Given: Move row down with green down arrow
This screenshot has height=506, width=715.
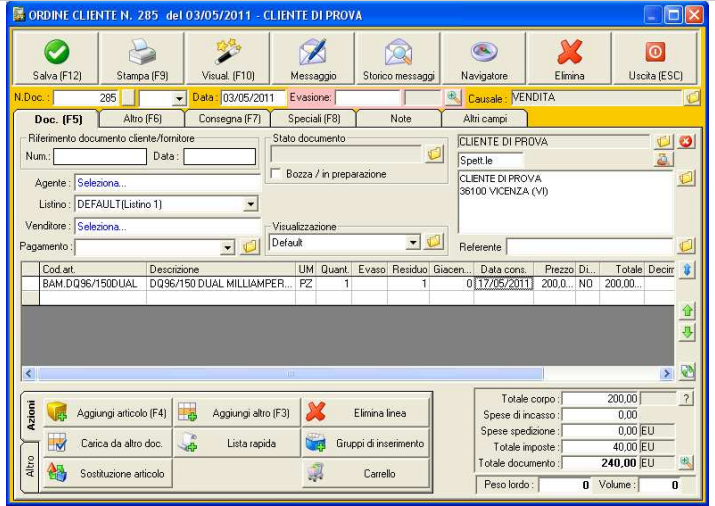Looking at the screenshot, I should pos(687,332).
